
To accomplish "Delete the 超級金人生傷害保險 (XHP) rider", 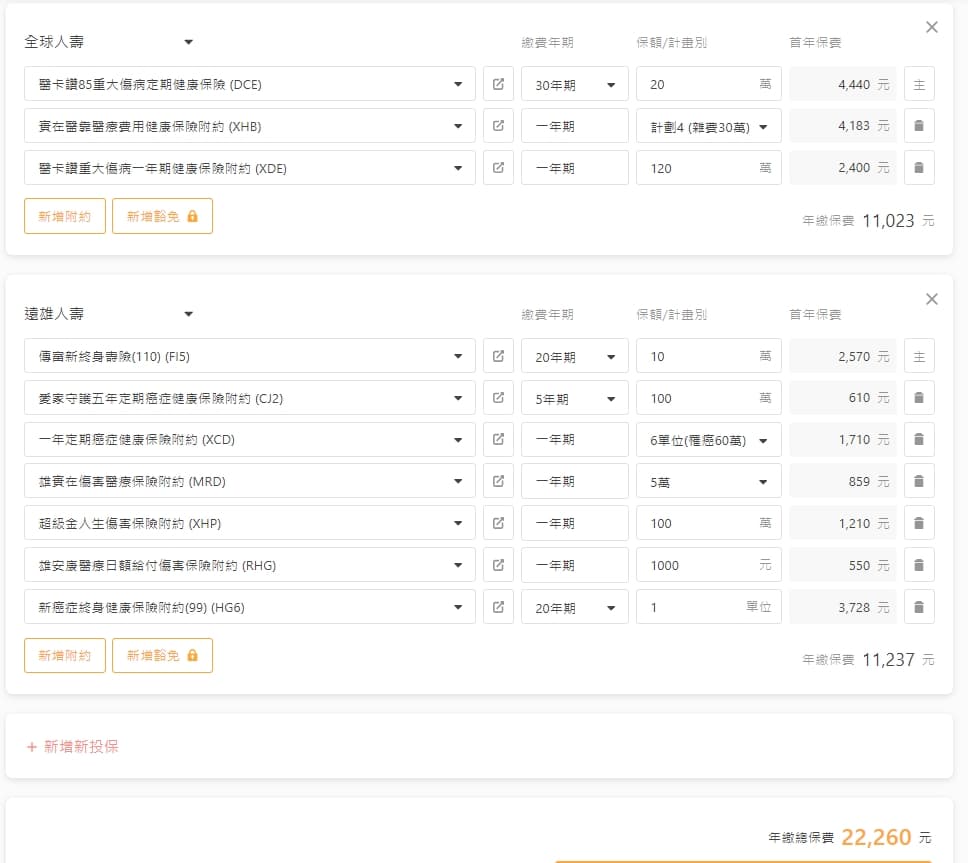I will click(919, 523).
